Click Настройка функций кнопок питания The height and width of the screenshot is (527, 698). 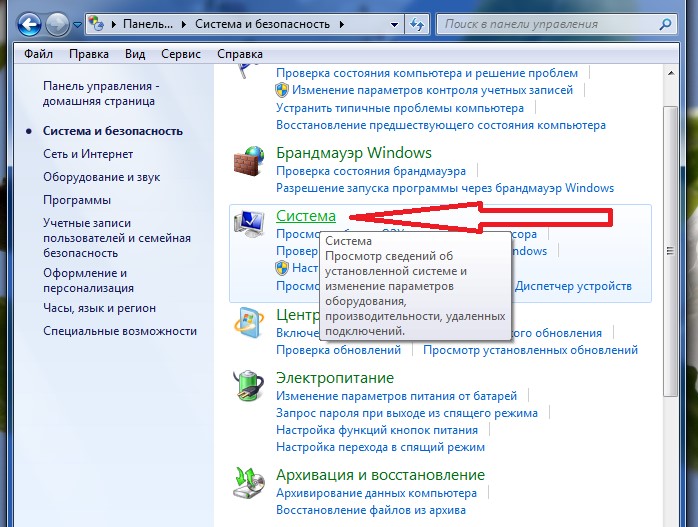click(x=377, y=430)
